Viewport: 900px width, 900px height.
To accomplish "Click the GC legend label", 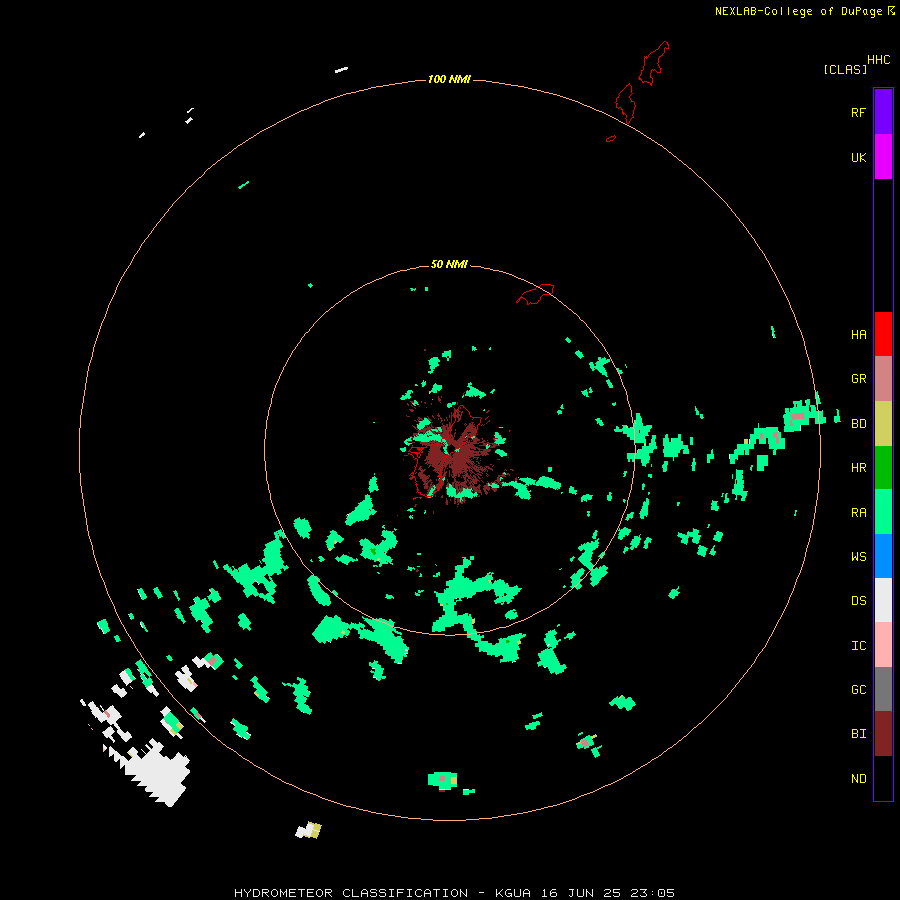I will pyautogui.click(x=858, y=689).
